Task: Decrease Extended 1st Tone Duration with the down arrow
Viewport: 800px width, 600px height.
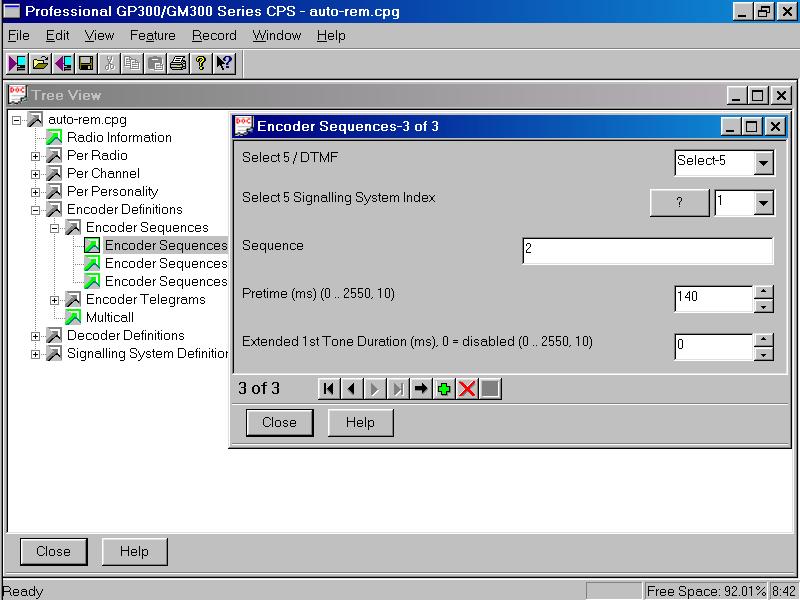Action: (x=763, y=354)
